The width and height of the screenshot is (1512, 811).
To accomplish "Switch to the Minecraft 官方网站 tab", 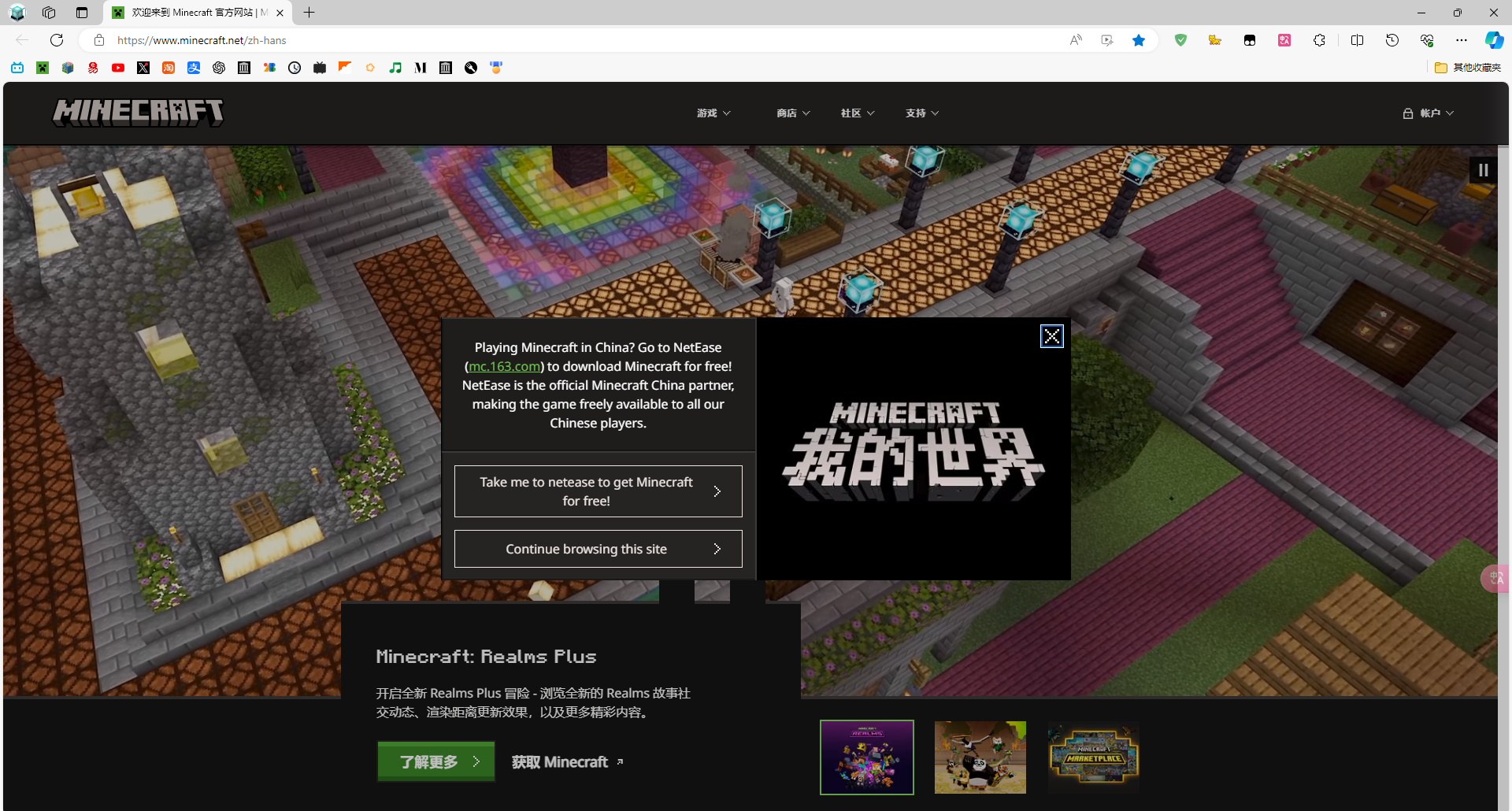I will [197, 13].
